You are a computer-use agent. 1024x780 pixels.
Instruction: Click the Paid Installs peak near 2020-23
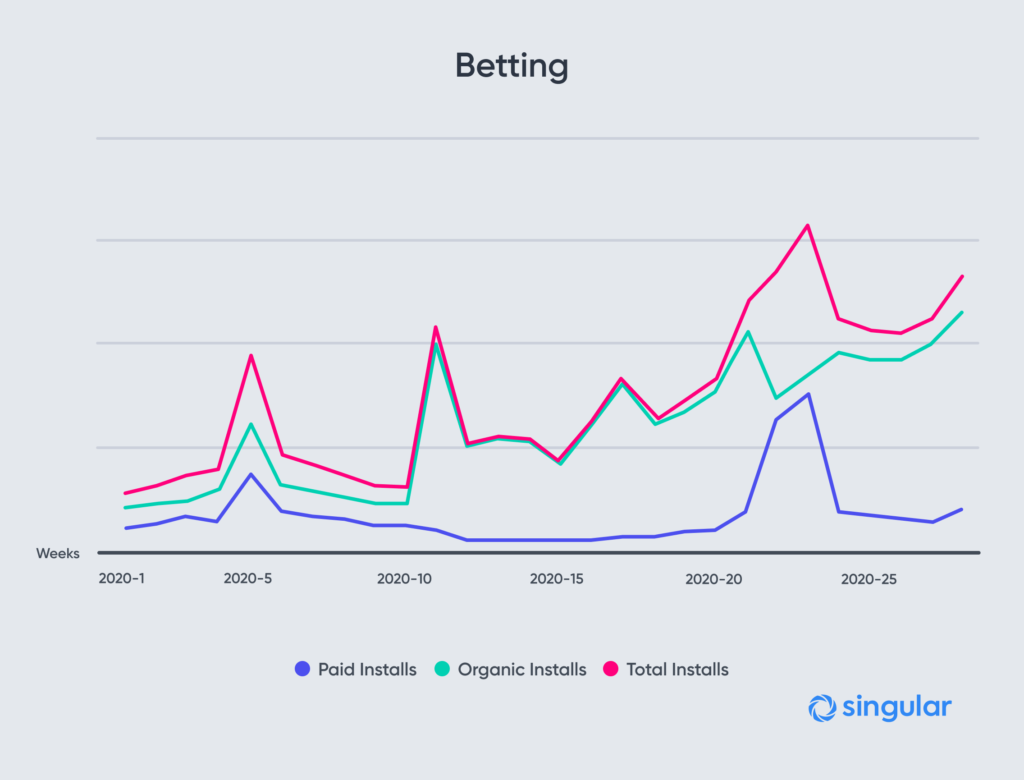tap(808, 394)
